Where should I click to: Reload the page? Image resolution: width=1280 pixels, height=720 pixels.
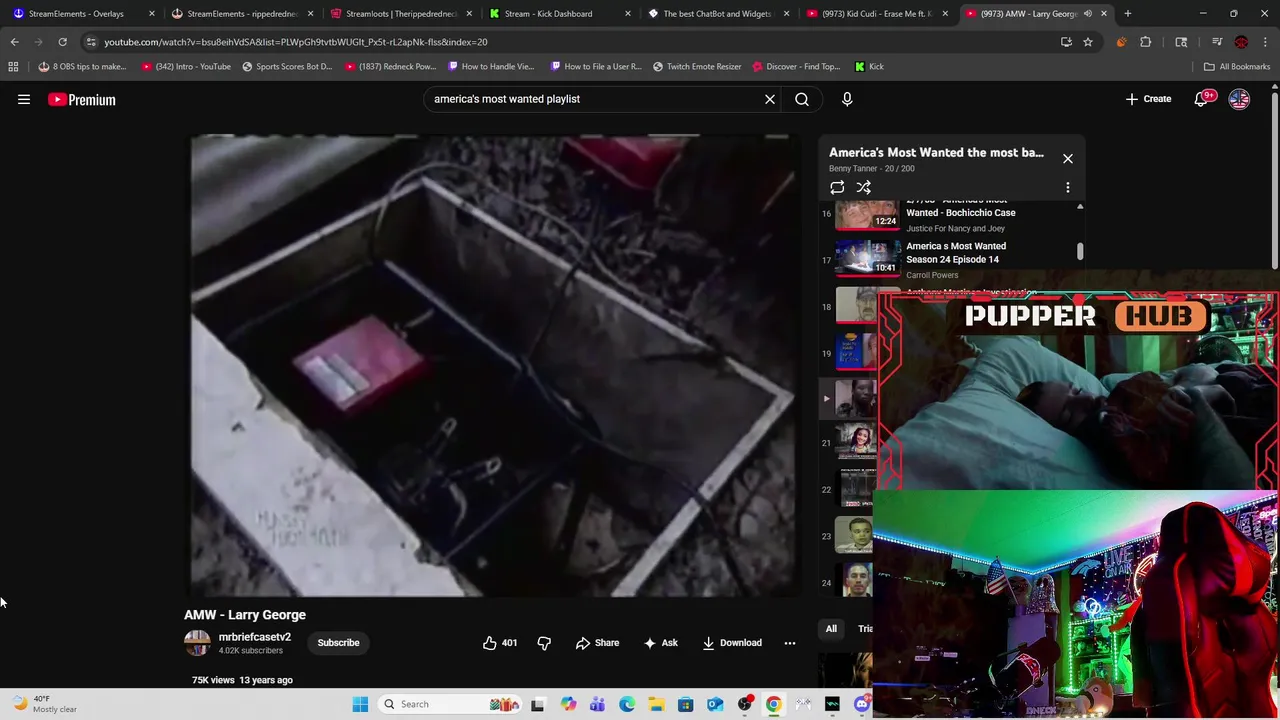coord(62,42)
